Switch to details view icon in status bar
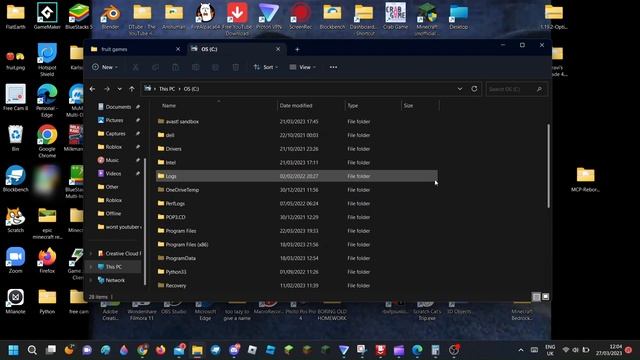The height and width of the screenshot is (360, 640). click(x=536, y=297)
